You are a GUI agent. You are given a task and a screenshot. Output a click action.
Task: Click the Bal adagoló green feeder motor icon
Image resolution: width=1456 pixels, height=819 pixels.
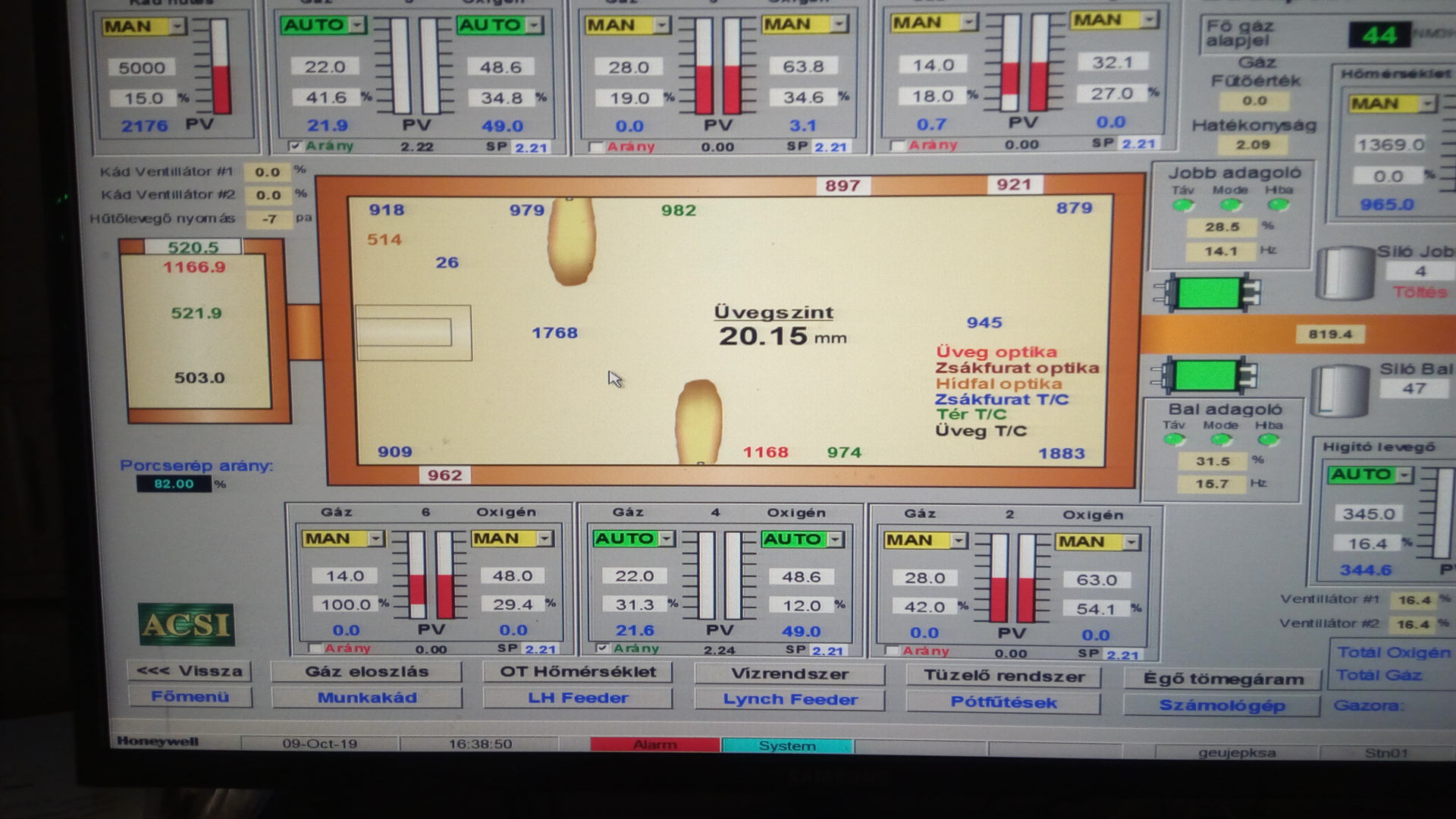[1205, 375]
